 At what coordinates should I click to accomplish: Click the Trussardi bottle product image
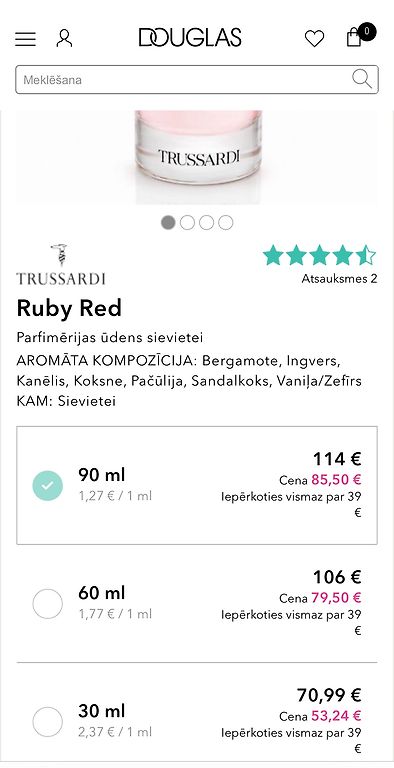[197, 157]
